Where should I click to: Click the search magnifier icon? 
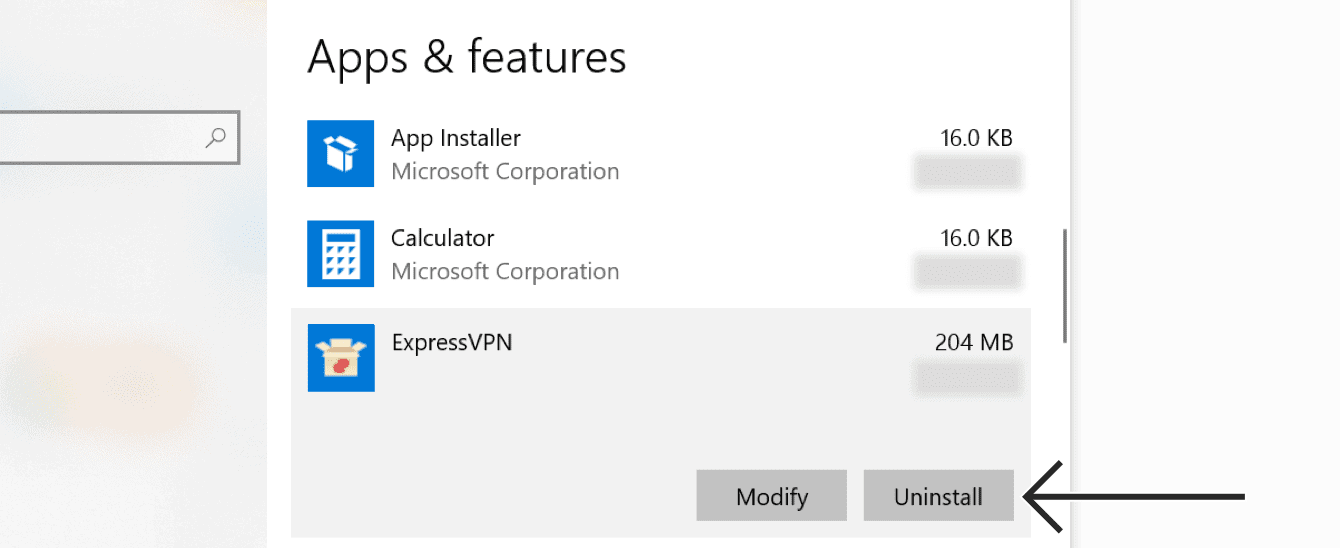pos(215,138)
